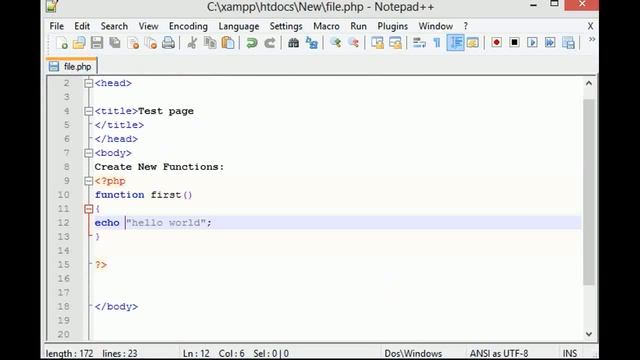Click the "hello world" string
The width and height of the screenshot is (640, 360).
(166, 223)
